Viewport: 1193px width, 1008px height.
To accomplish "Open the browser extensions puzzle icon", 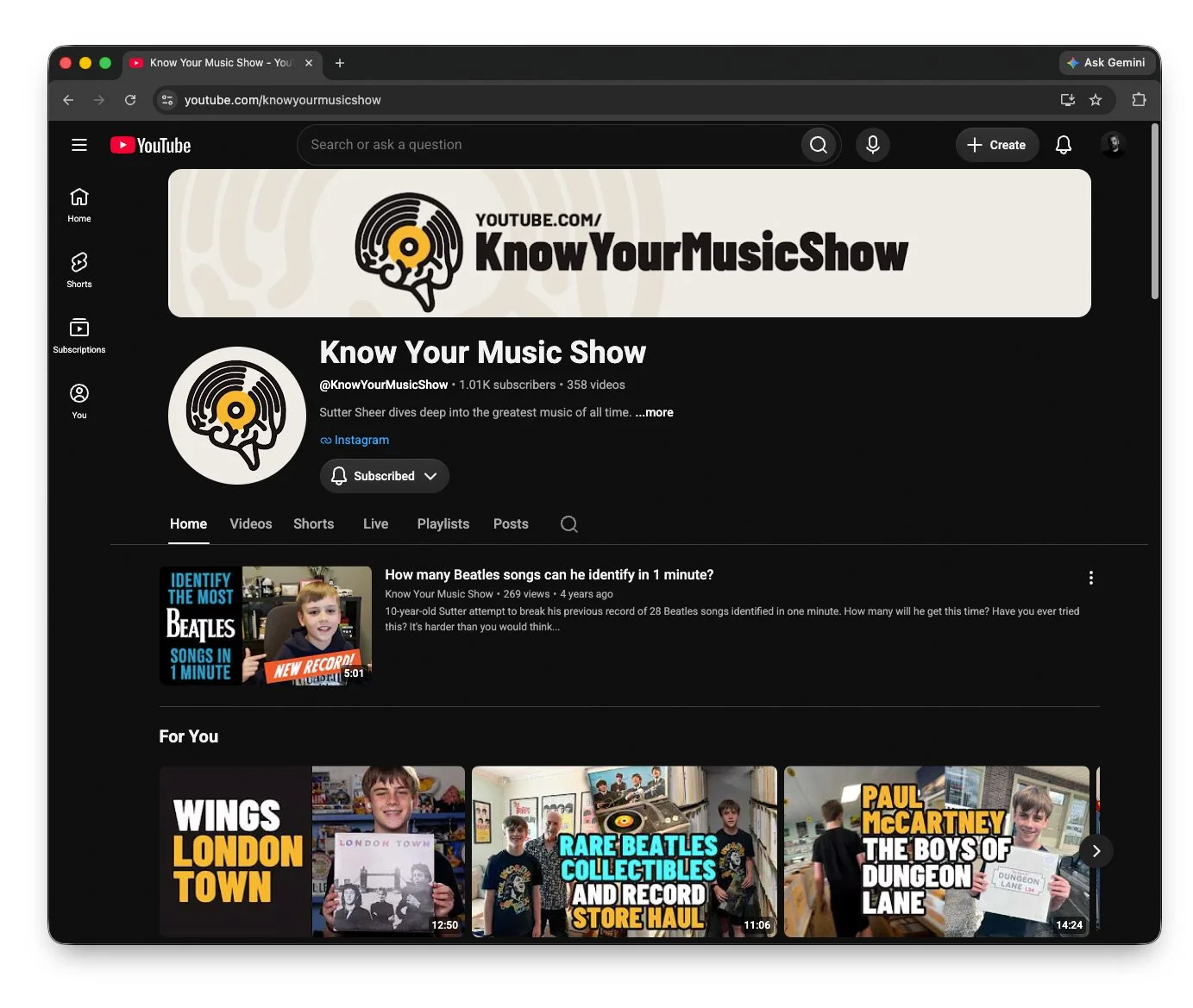I will pyautogui.click(x=1139, y=100).
